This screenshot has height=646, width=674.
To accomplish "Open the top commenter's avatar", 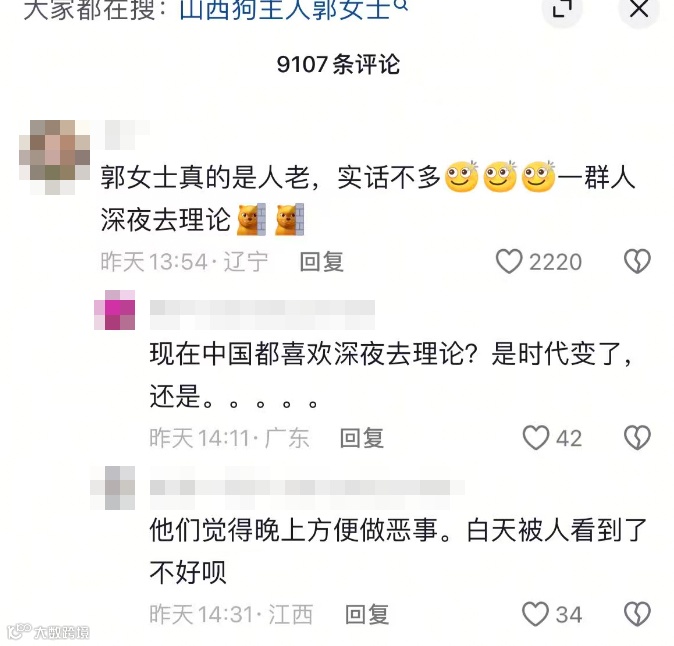I will pyautogui.click(x=55, y=156).
